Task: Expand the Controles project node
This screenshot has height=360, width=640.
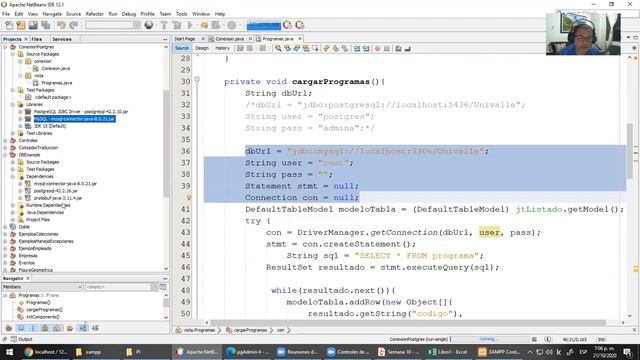Action: (x=5, y=140)
